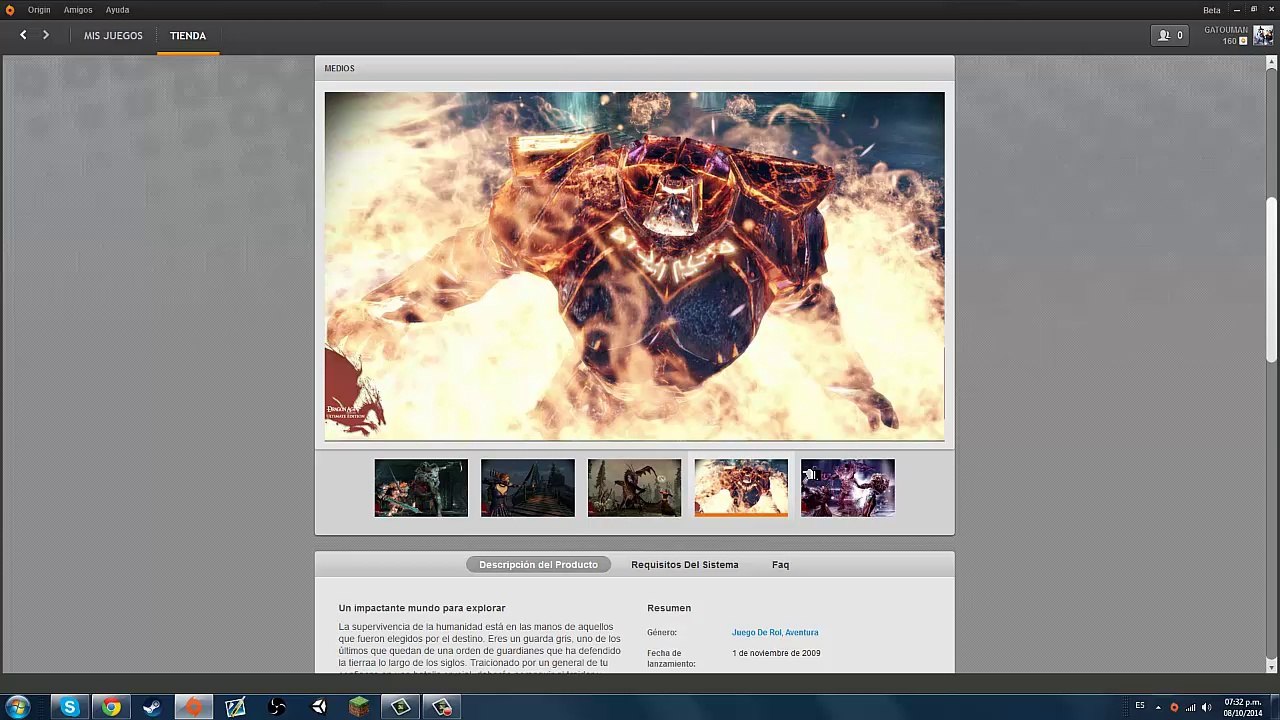1280x720 pixels.
Task: Open Steam from the taskbar
Action: [x=152, y=708]
